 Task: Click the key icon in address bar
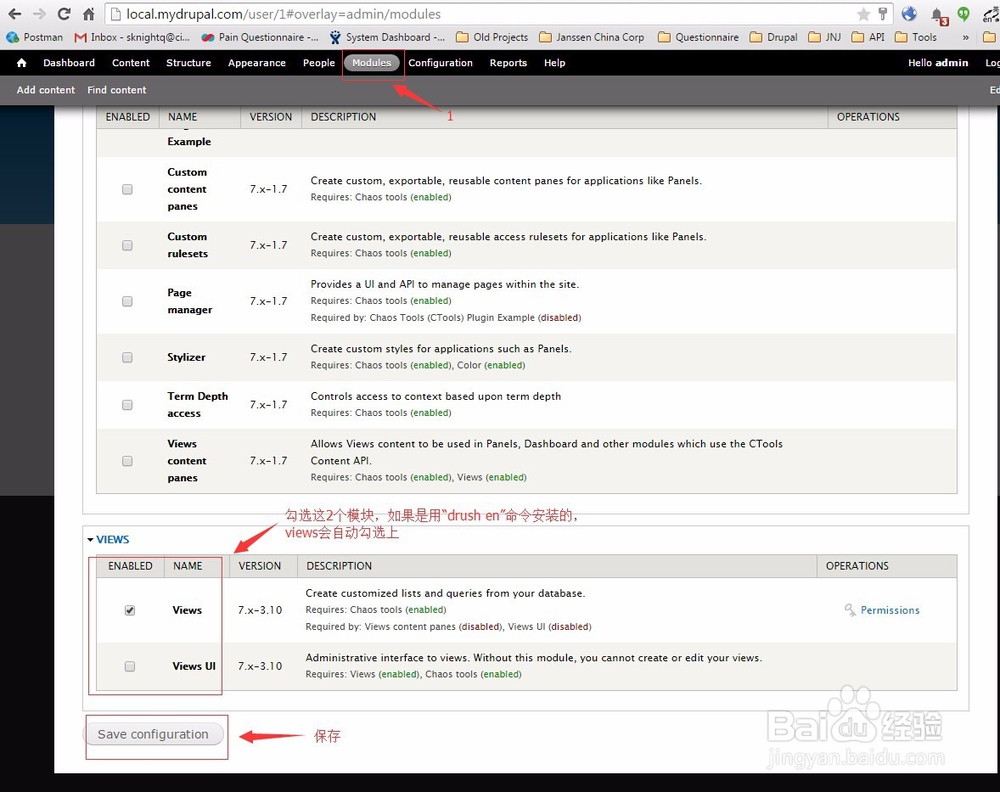pyautogui.click(x=883, y=13)
